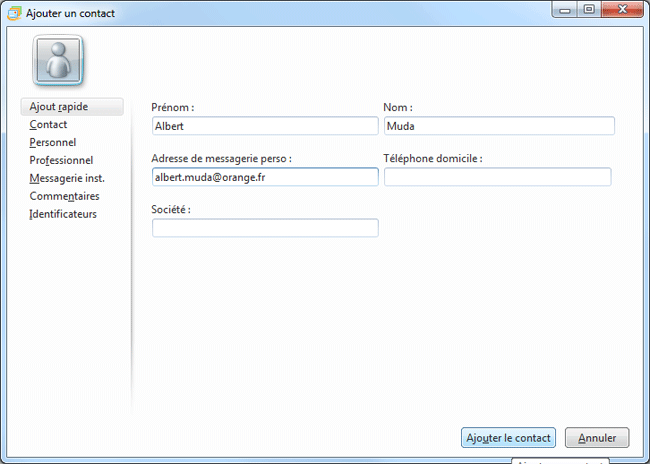The image size is (650, 464).
Task: Maximize the Ajouter un contact window
Action: [x=590, y=10]
